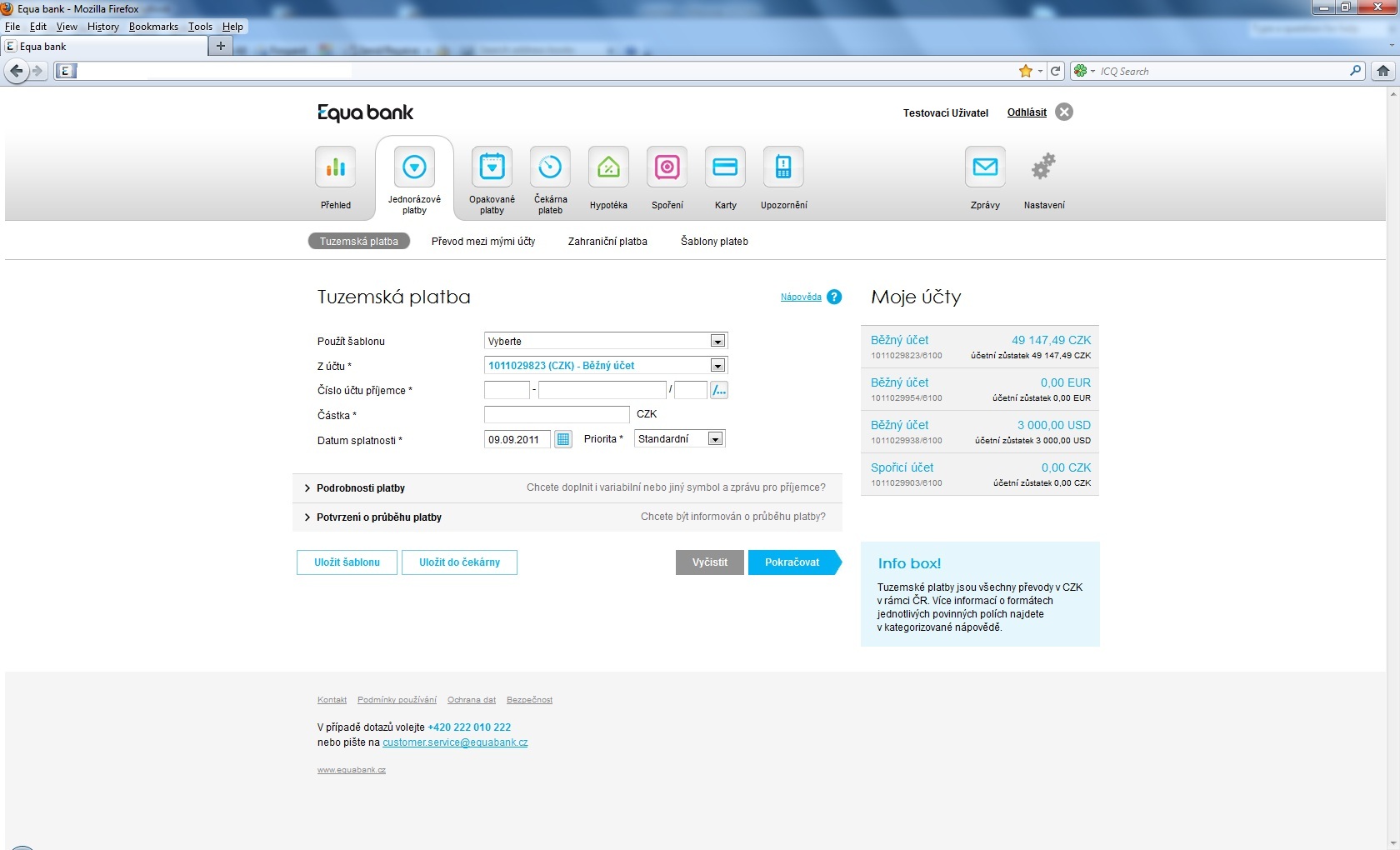Click the browser Forward arrow

pos(37,71)
